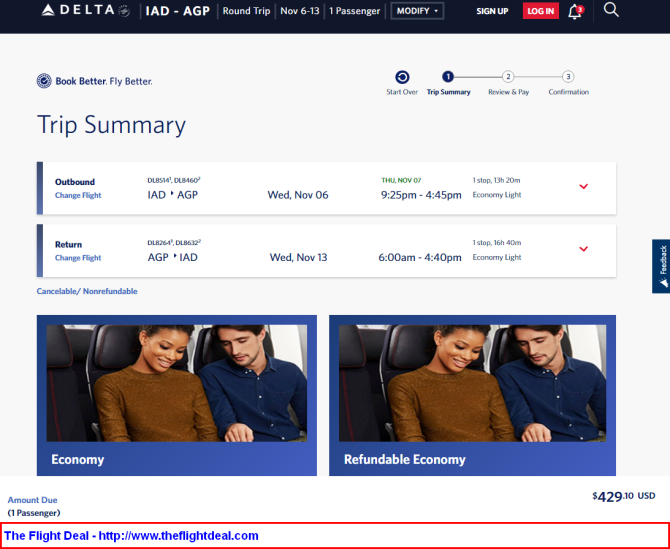Open the Feedback side tab

(x=661, y=266)
